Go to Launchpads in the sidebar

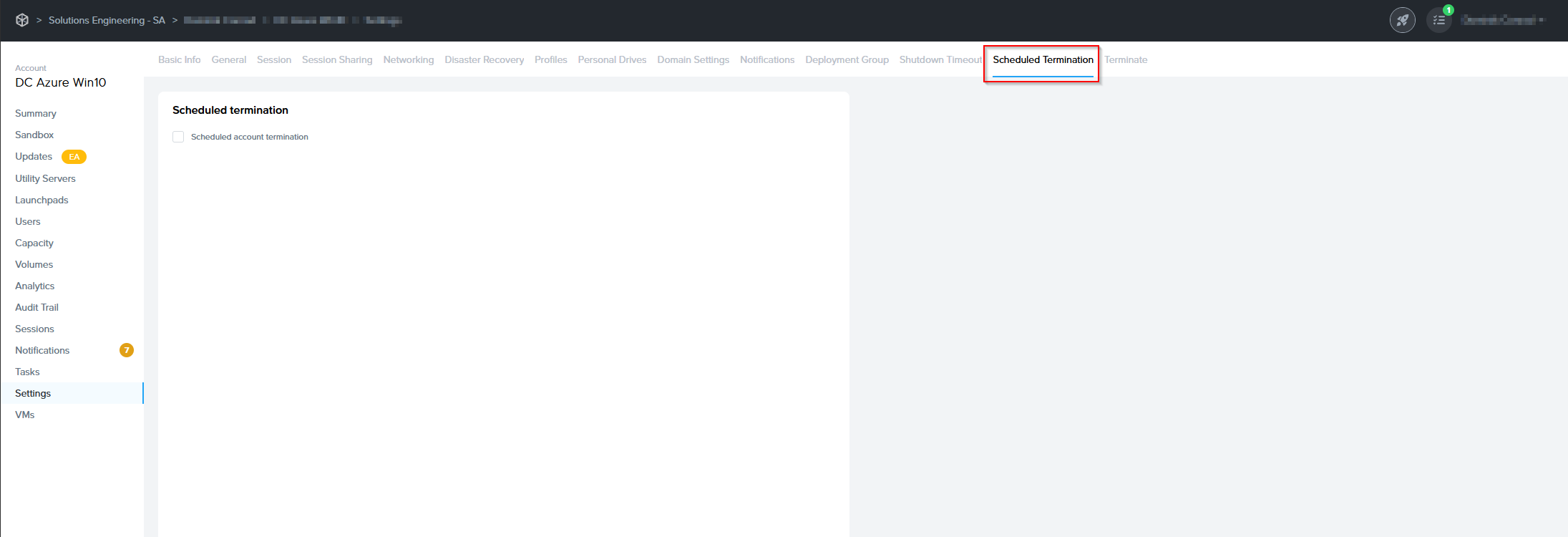(42, 200)
